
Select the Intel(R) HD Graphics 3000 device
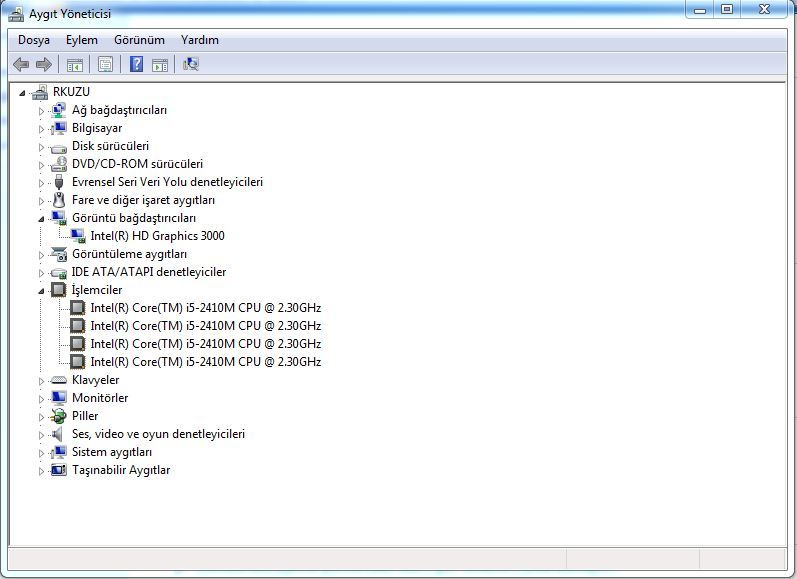157,236
